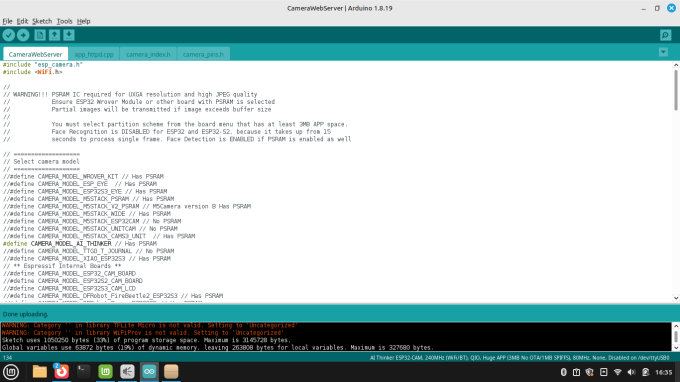Open the tan package icon in taskbar
The height and width of the screenshot is (382, 680).
click(171, 372)
